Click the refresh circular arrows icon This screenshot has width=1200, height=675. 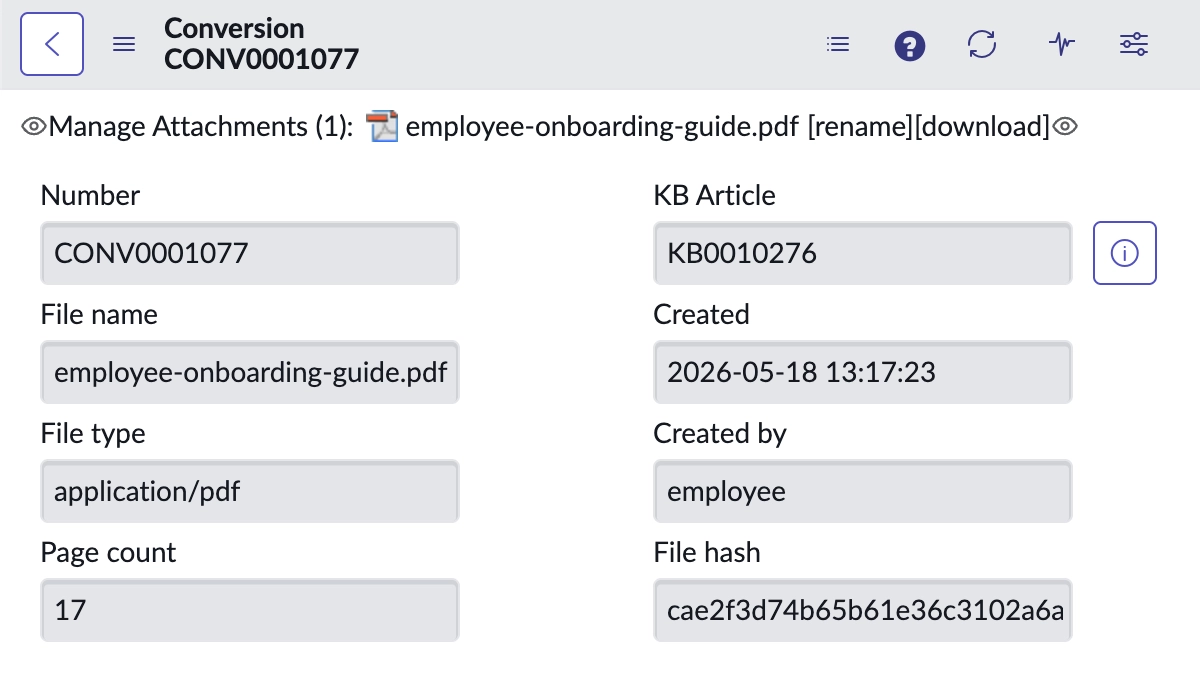point(982,44)
